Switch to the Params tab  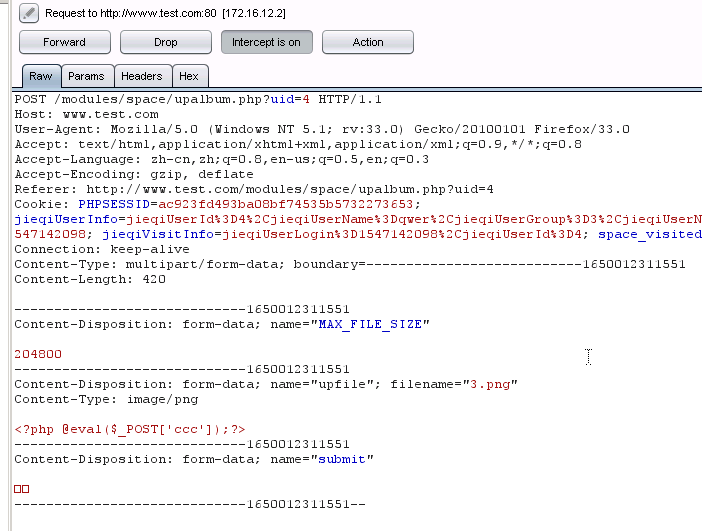(86, 76)
